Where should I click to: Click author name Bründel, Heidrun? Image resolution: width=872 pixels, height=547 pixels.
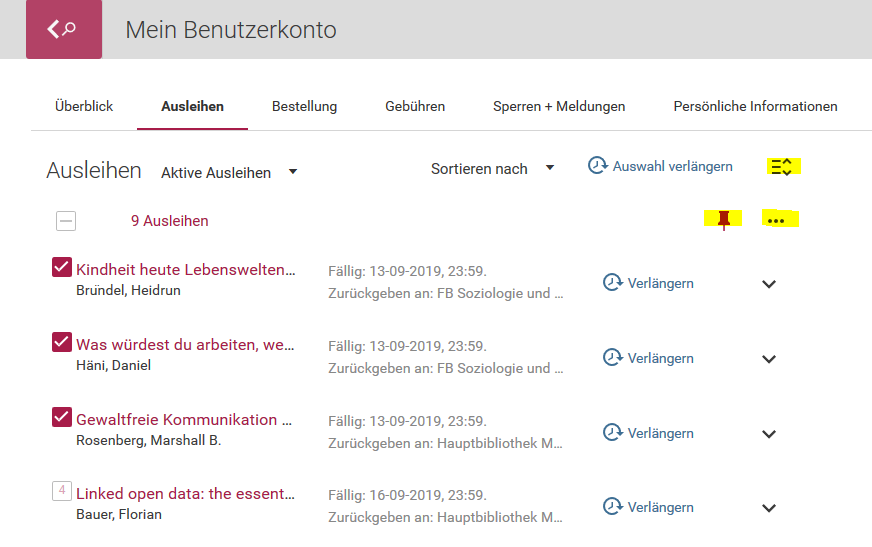pyautogui.click(x=128, y=290)
